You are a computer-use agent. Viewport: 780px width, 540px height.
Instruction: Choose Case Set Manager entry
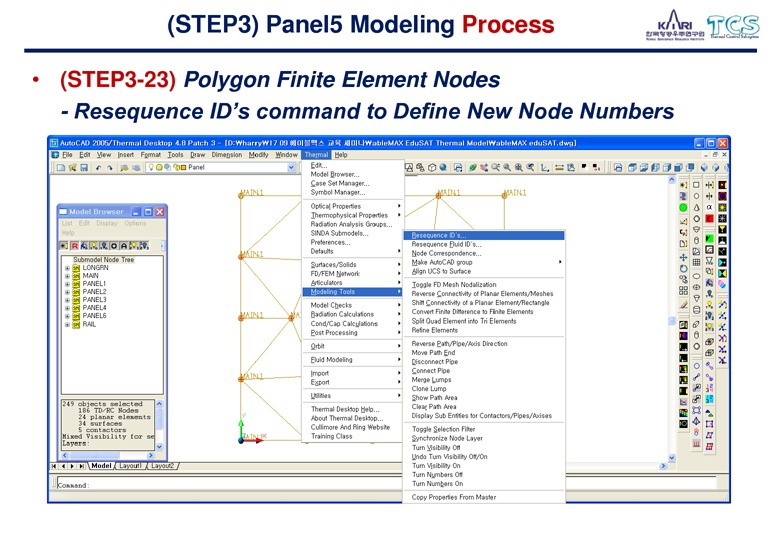(352, 183)
